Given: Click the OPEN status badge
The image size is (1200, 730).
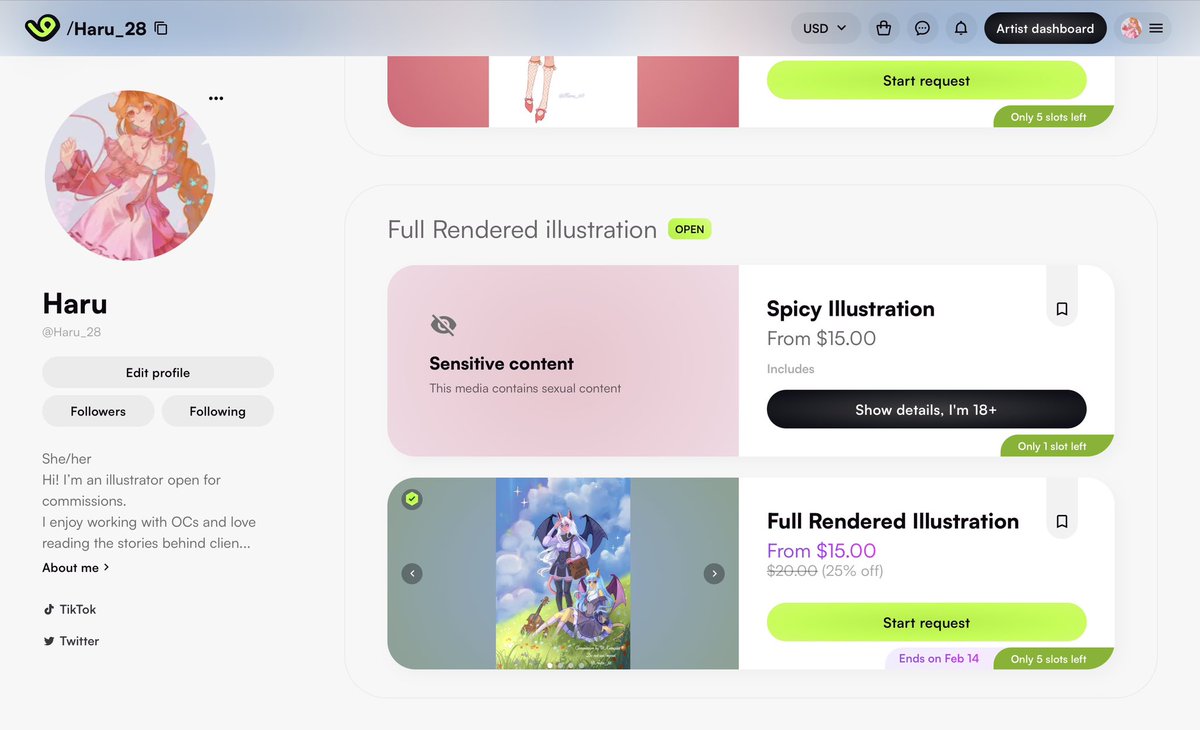Looking at the screenshot, I should pyautogui.click(x=689, y=229).
